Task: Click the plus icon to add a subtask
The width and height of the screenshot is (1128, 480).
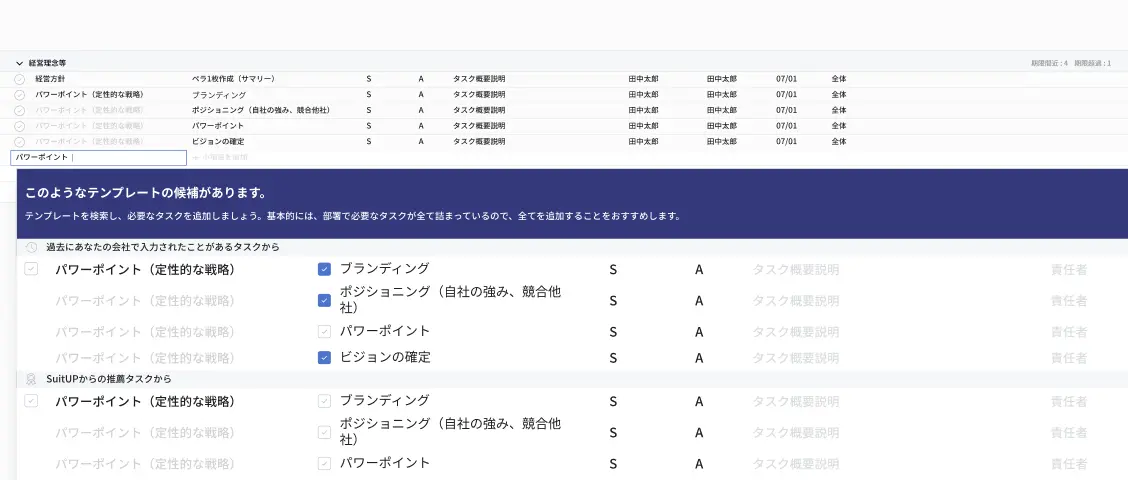Action: coord(196,158)
